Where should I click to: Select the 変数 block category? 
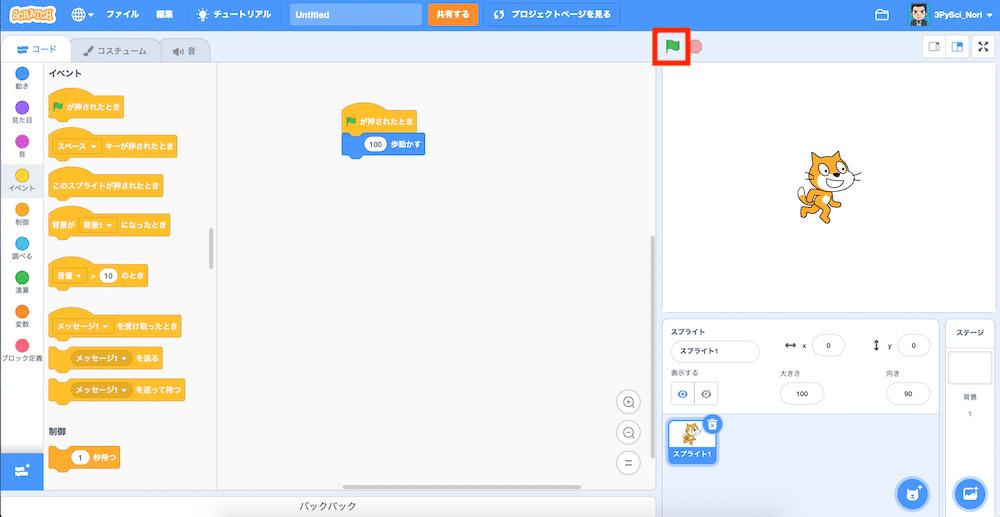(x=22, y=317)
